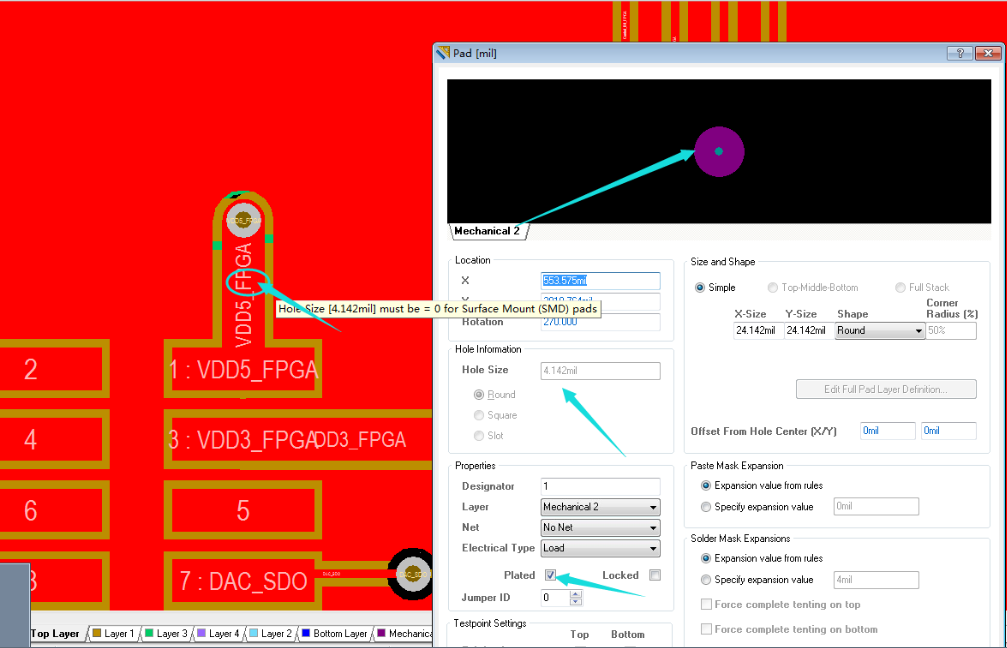Open the Shape dropdown set to Round
This screenshot has height=648, width=1007.
879,331
